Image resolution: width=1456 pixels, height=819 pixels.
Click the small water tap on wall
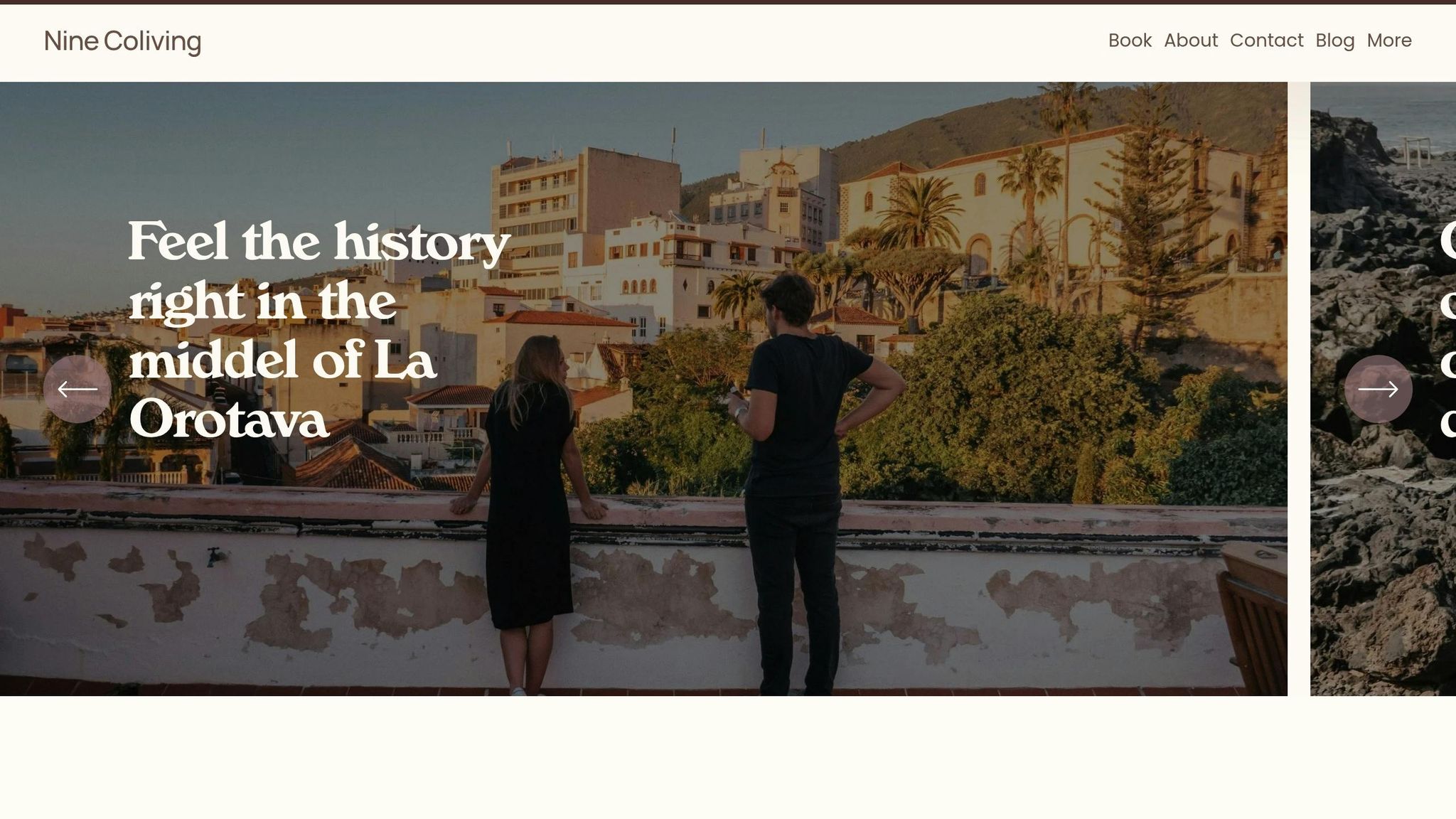tap(213, 557)
